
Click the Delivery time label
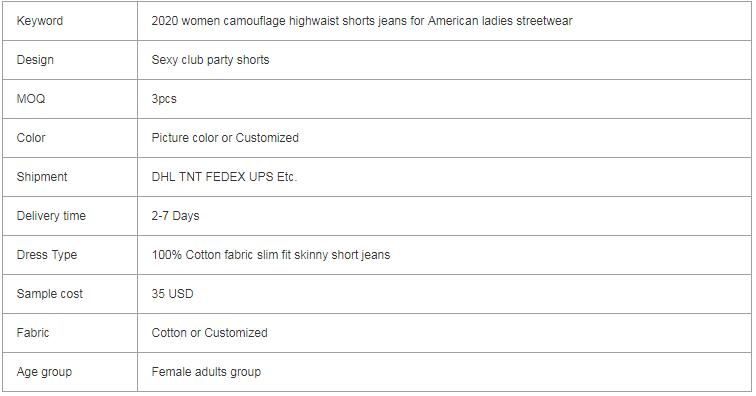(51, 216)
